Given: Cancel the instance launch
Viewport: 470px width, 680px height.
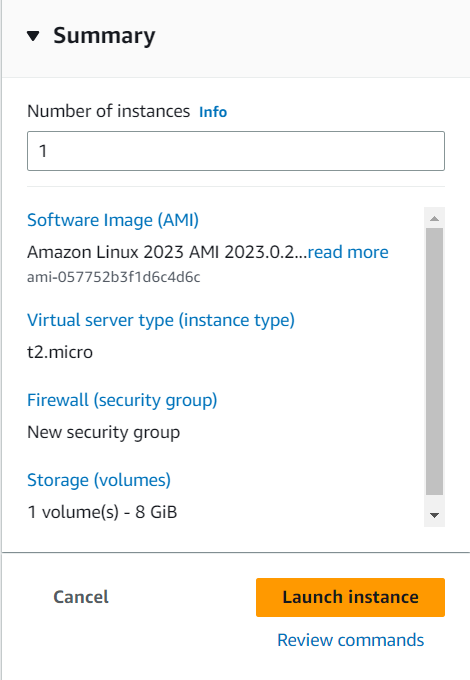Looking at the screenshot, I should click(81, 597).
